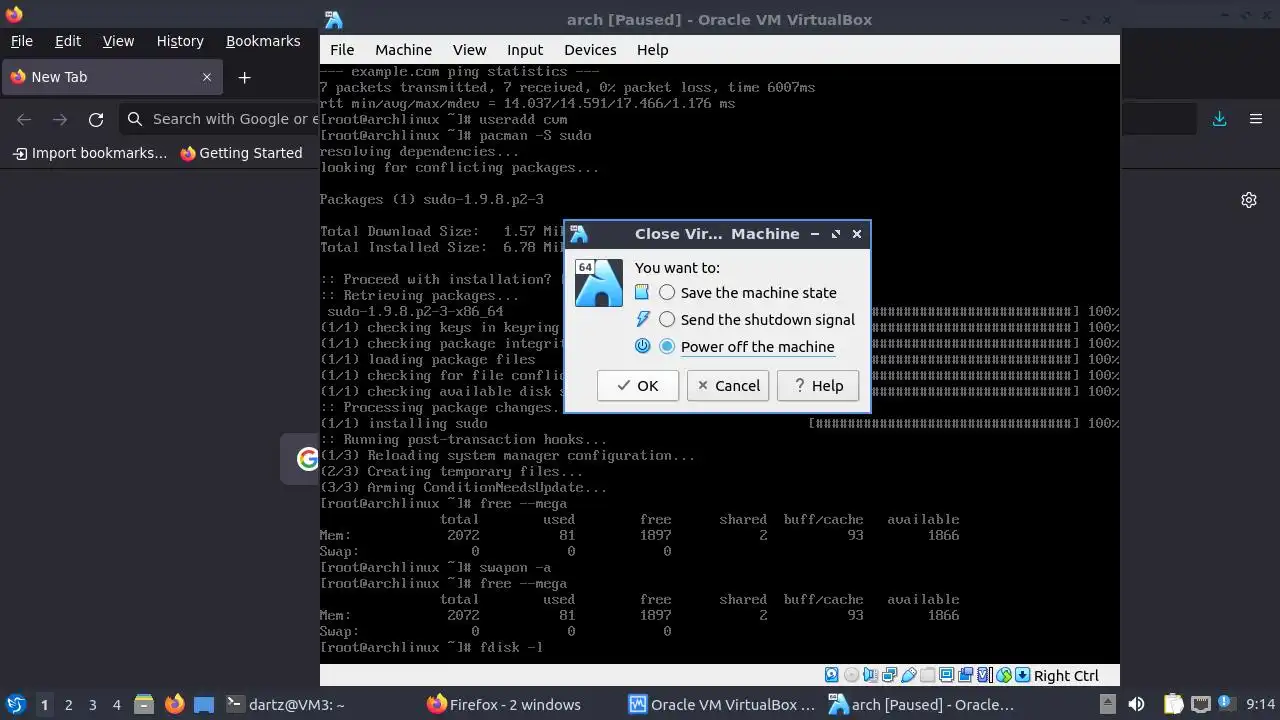Open Firefox Edit menu
Screen dimensions: 1280x720
click(x=68, y=41)
